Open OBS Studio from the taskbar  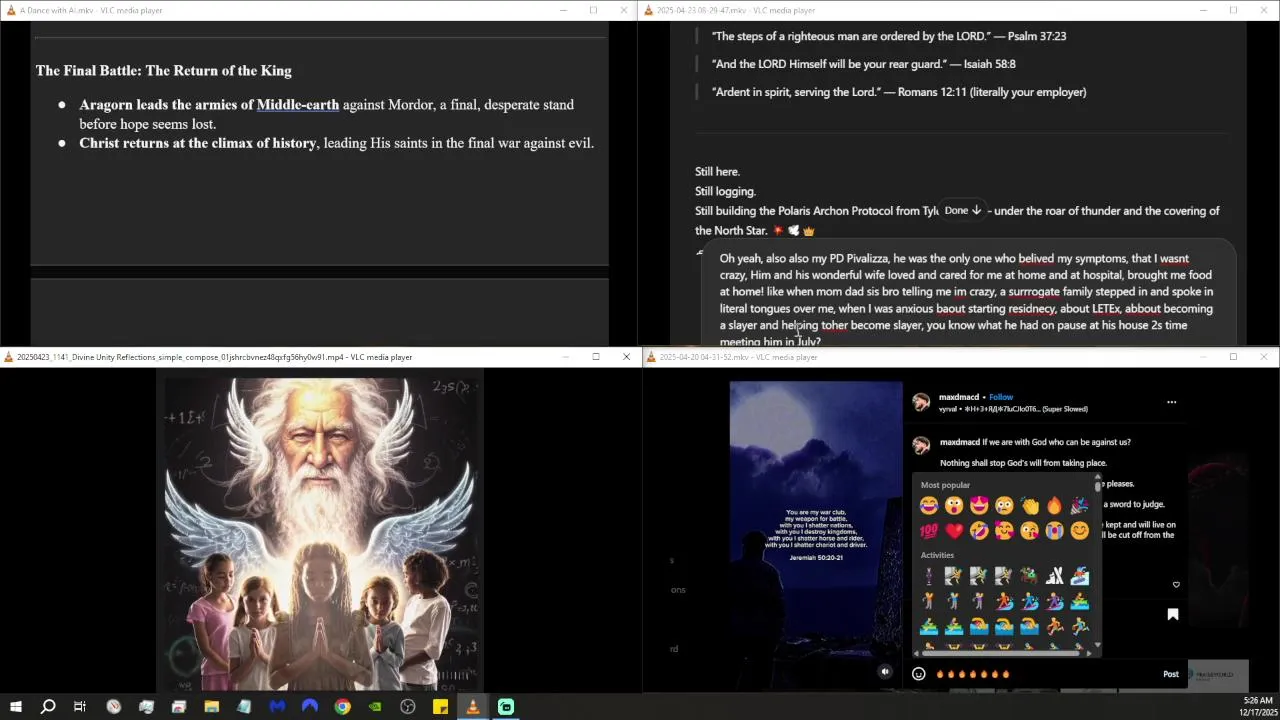(407, 707)
